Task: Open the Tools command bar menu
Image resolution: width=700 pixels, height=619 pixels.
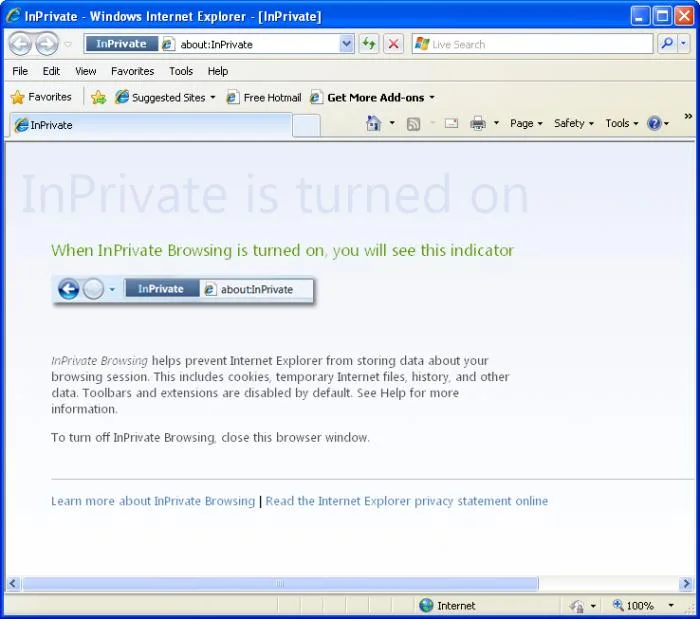Action: (621, 123)
